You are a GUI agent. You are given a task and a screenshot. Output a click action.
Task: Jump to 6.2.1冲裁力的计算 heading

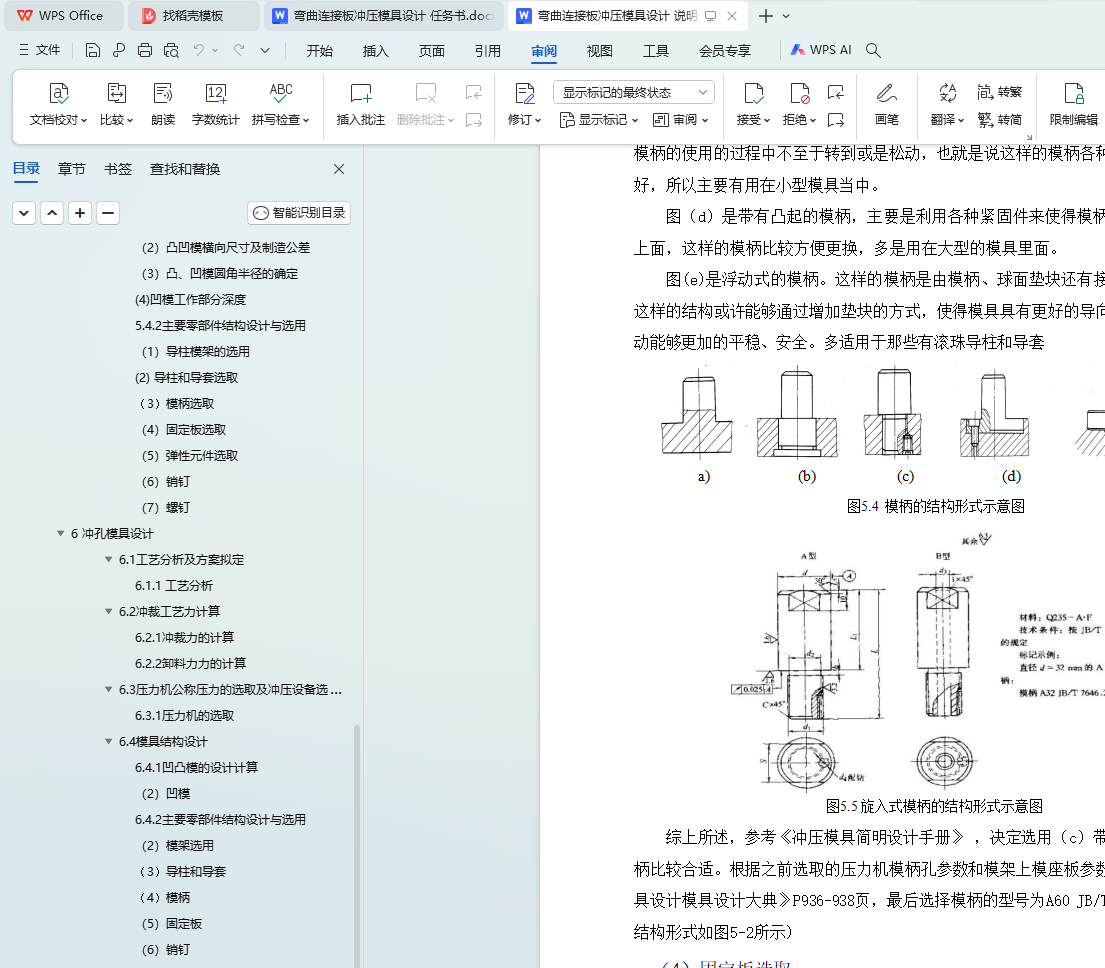point(185,638)
